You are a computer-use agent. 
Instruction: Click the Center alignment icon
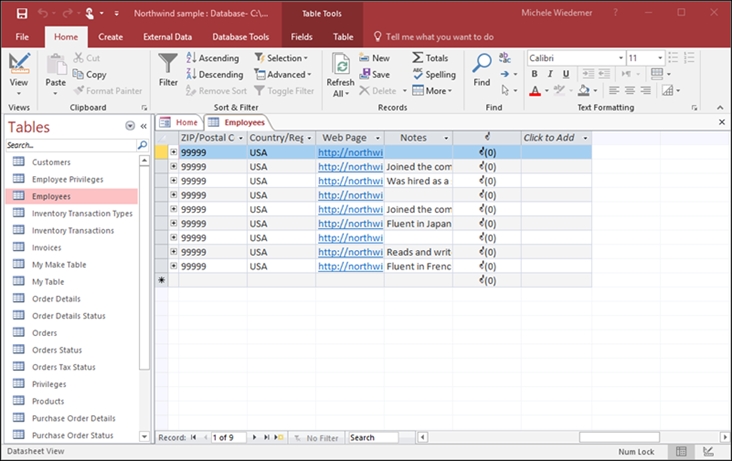630,90
